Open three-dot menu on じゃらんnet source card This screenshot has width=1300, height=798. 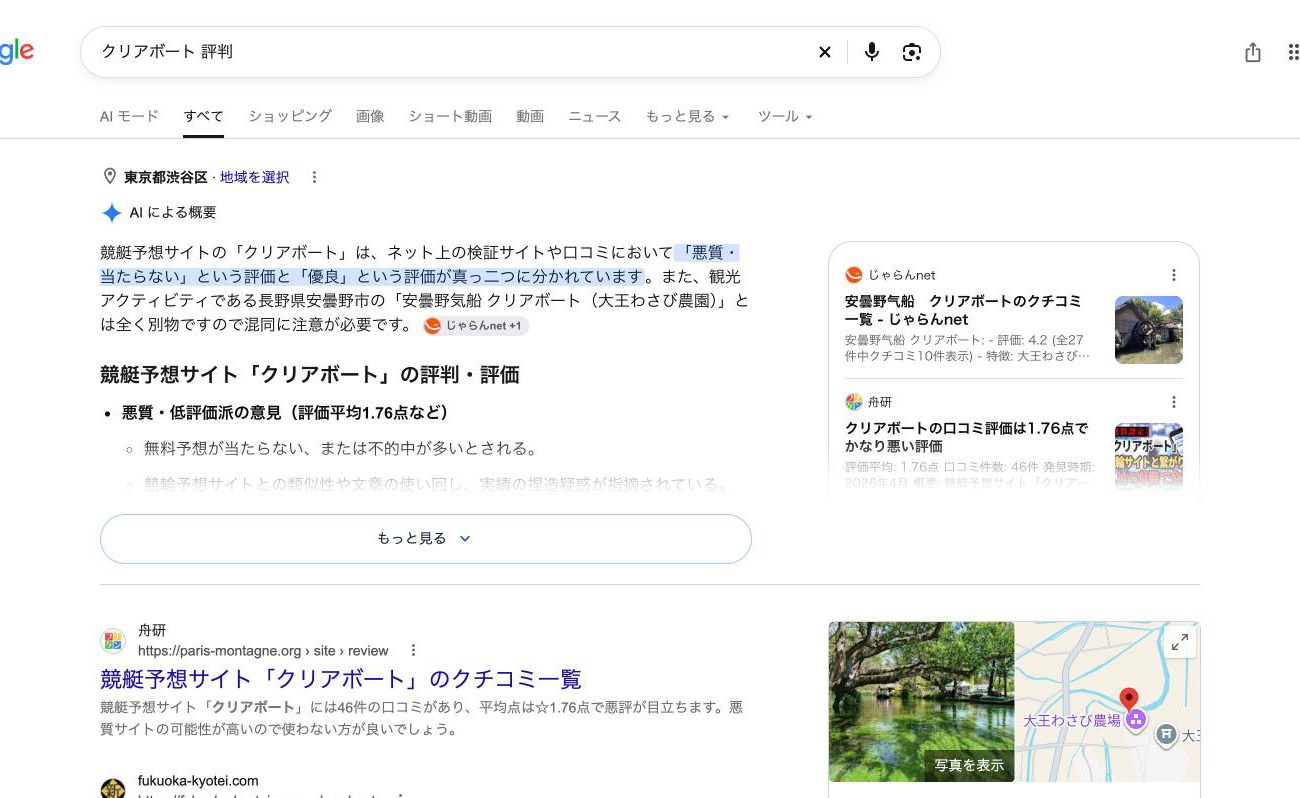tap(1174, 275)
